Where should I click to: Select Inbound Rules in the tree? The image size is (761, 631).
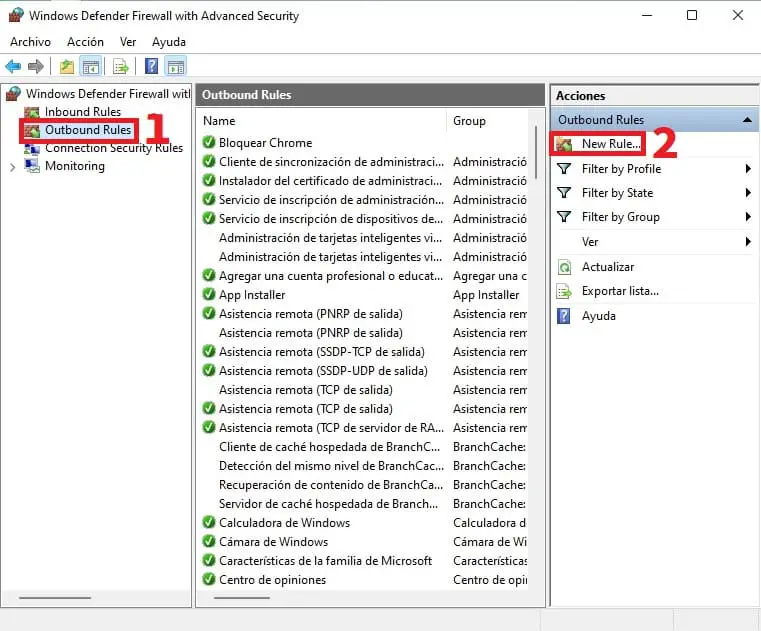[x=83, y=112]
